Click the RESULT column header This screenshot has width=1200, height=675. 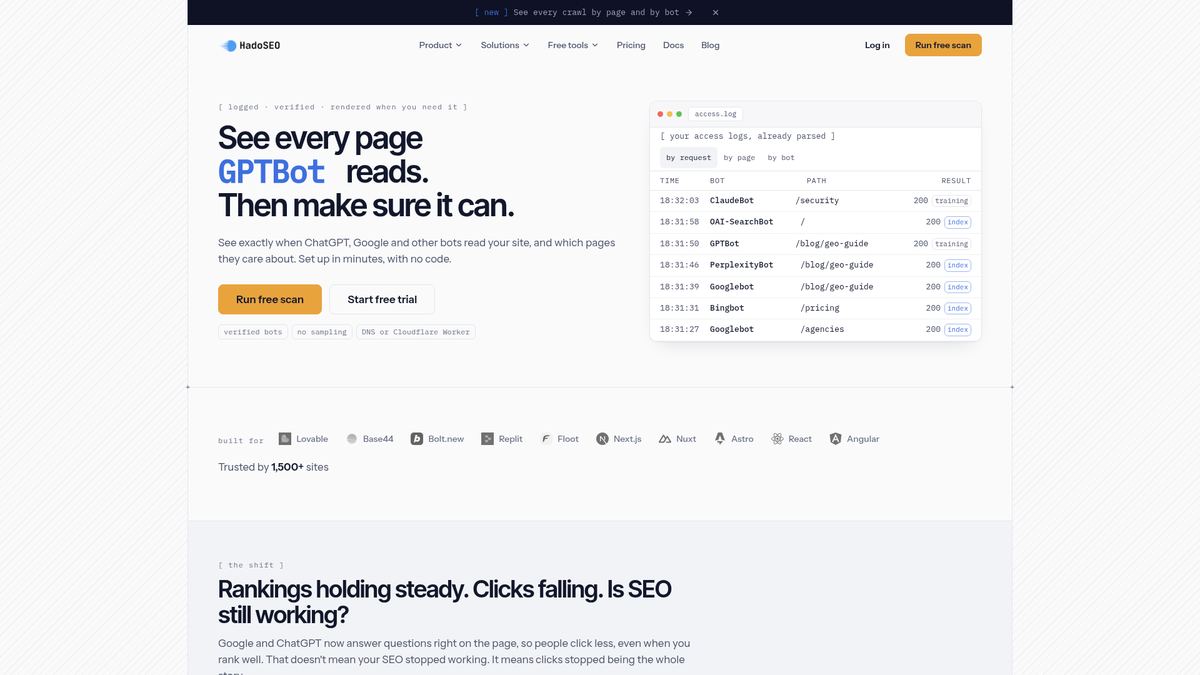[x=956, y=181]
